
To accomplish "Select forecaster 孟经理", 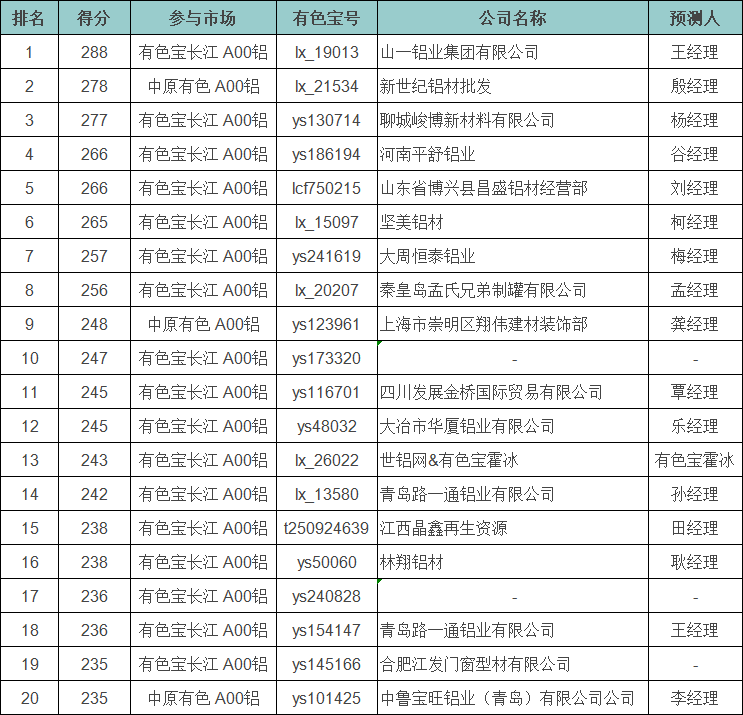I will tap(695, 290).
